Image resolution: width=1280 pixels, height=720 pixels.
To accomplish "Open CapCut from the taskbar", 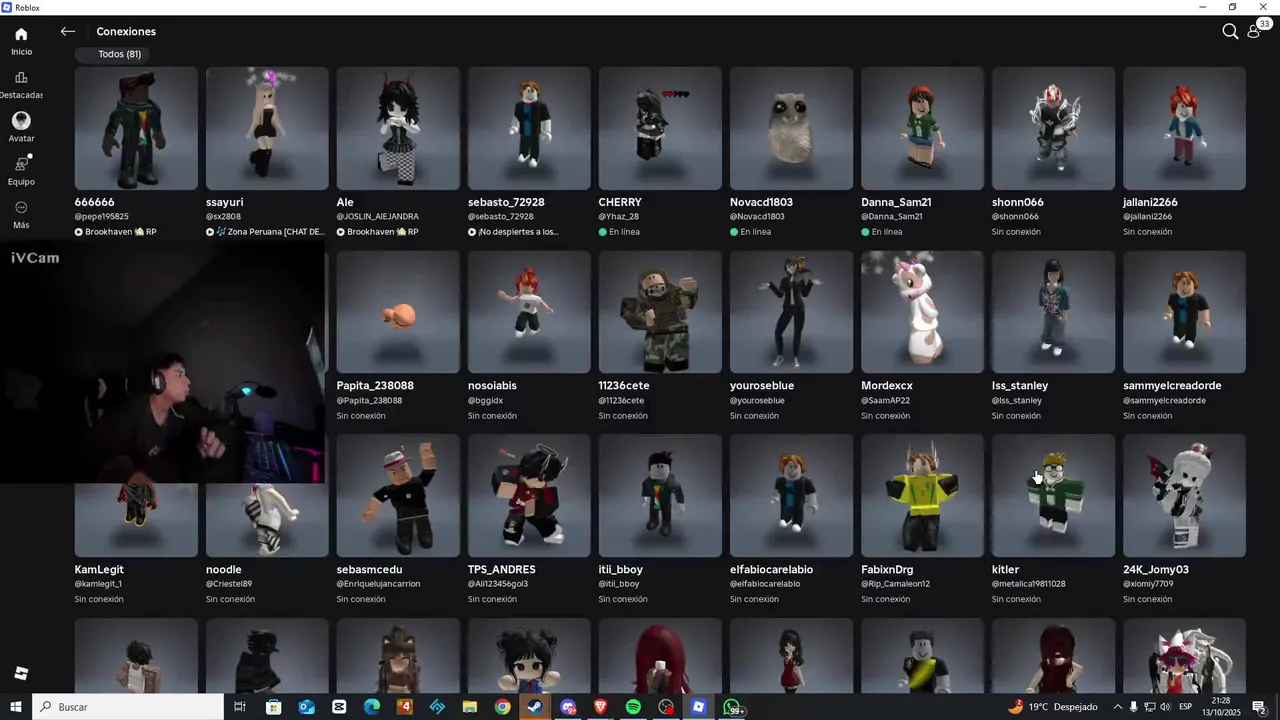I will point(339,707).
